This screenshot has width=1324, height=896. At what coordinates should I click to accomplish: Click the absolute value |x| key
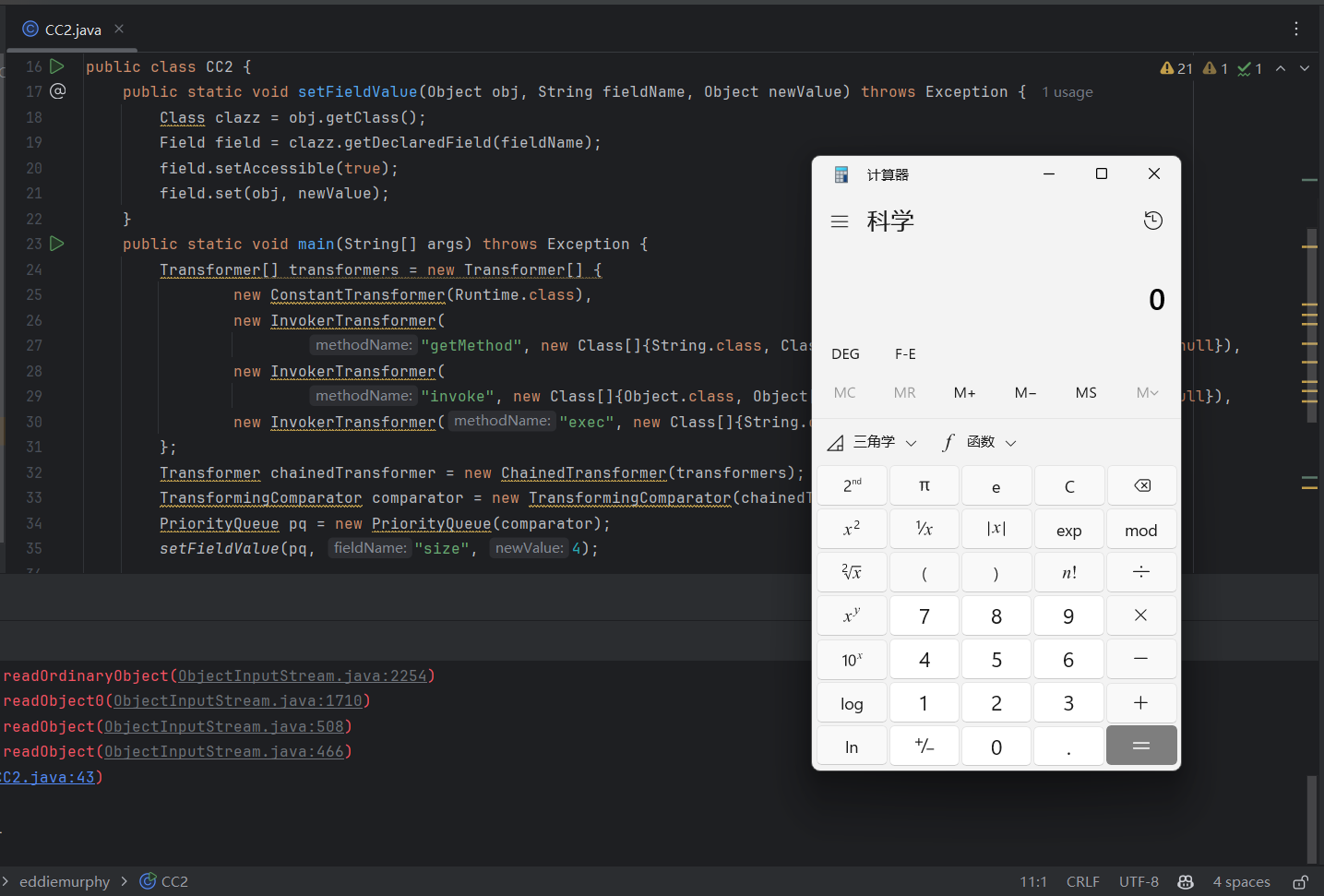(996, 530)
